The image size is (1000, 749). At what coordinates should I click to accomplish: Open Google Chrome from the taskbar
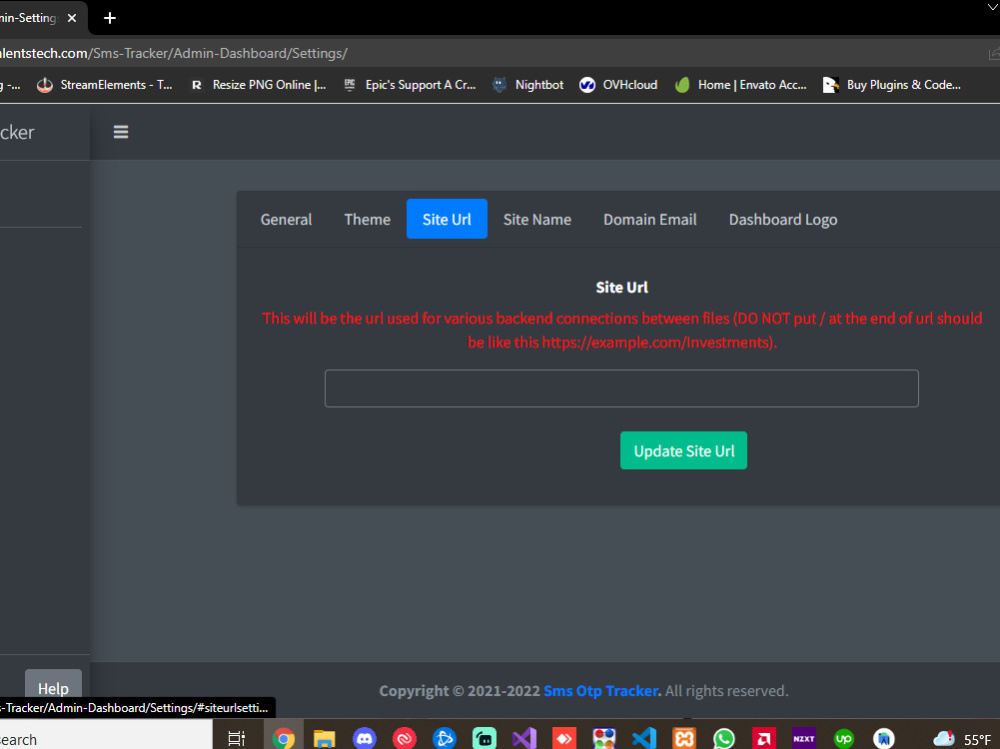pos(284,739)
